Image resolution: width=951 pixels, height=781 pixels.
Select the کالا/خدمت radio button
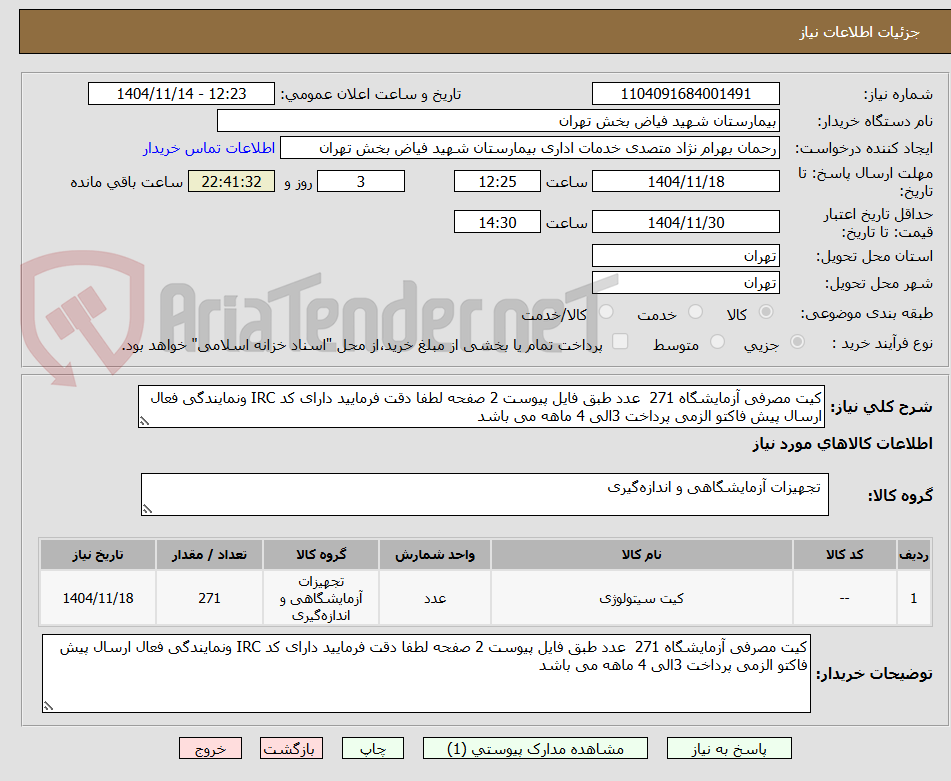[x=606, y=312]
